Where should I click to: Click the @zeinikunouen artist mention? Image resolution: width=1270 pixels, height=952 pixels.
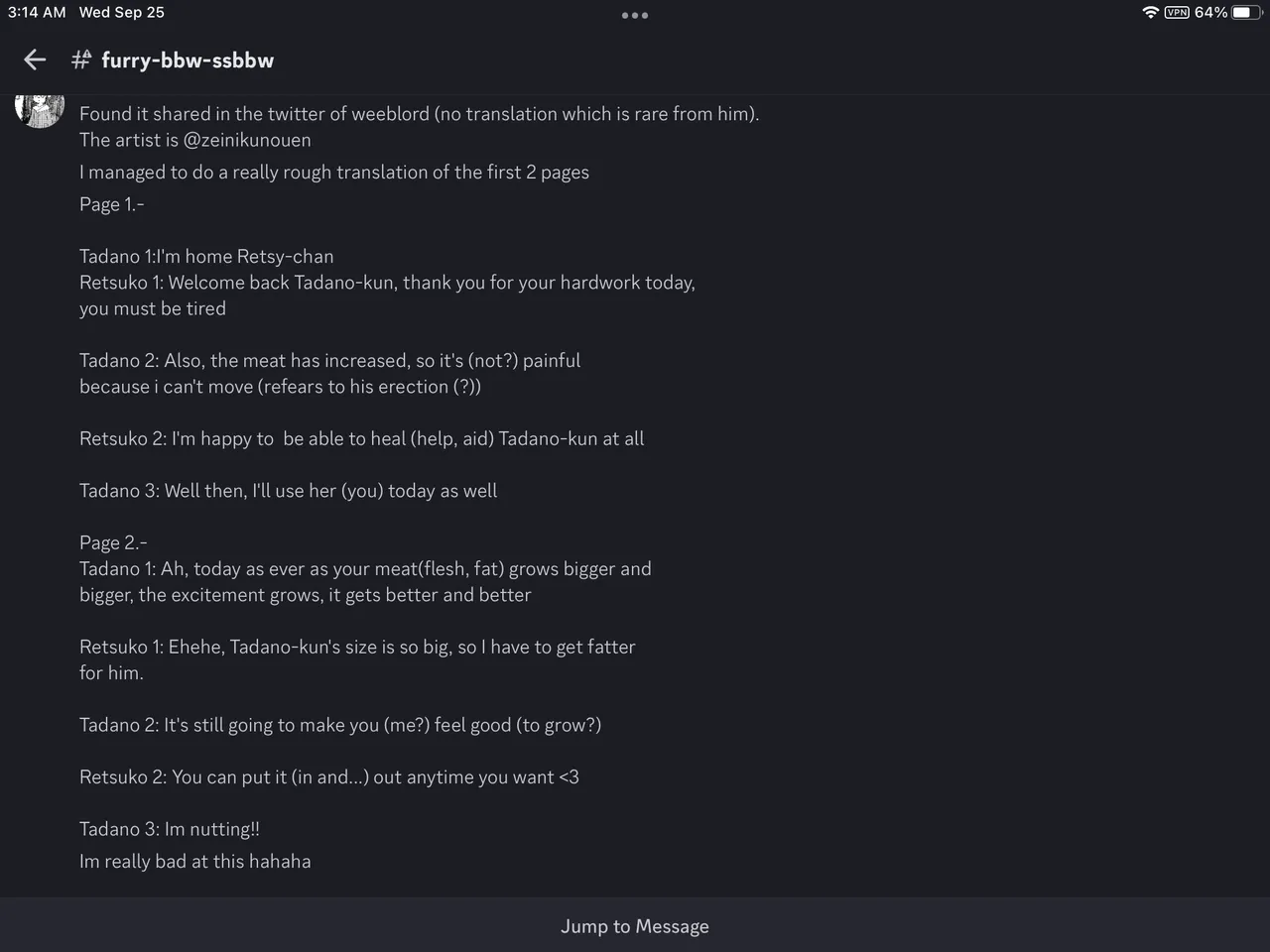pyautogui.click(x=247, y=140)
